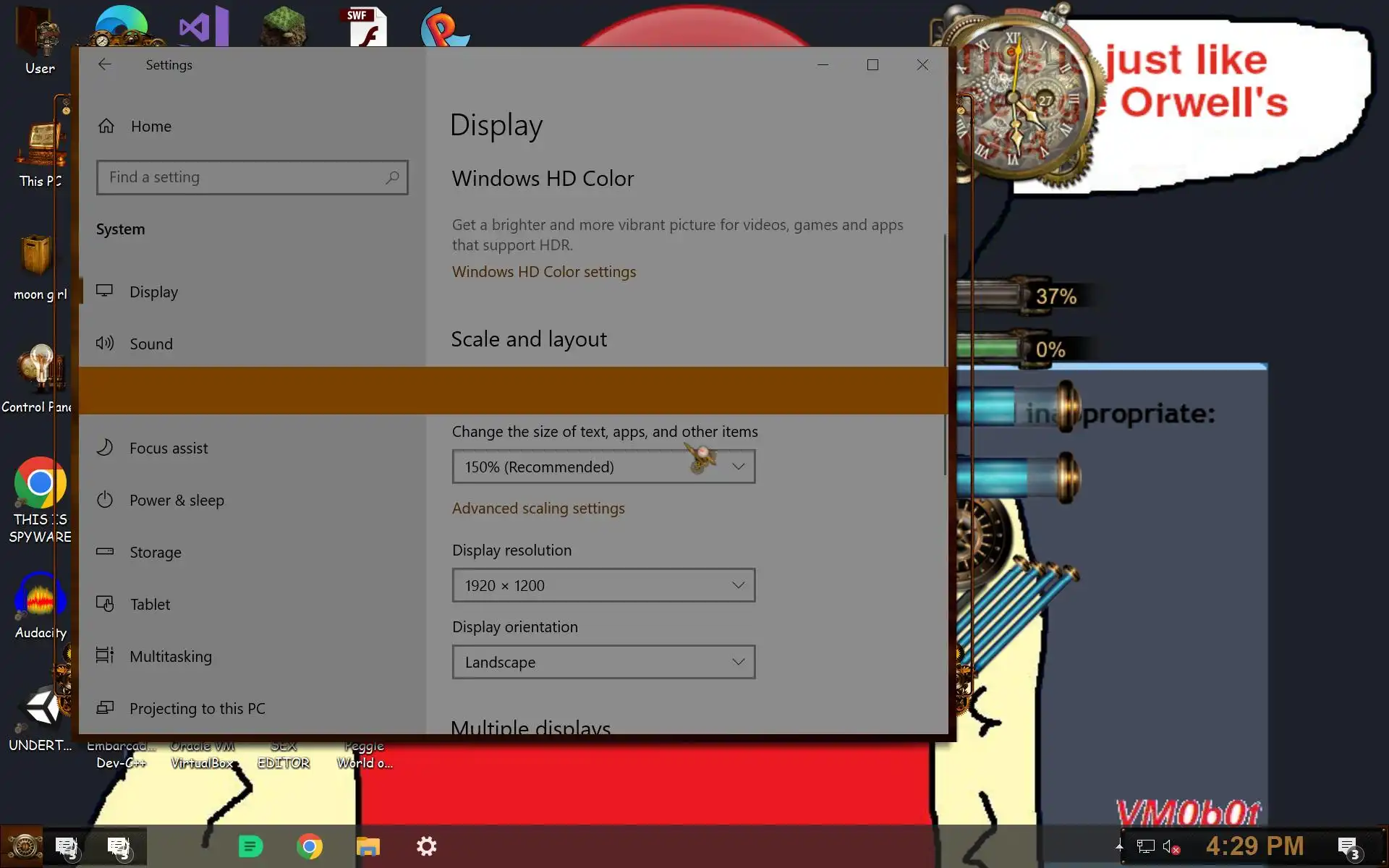This screenshot has width=1389, height=868.
Task: Select Multitasking in the sidebar
Action: click(170, 656)
